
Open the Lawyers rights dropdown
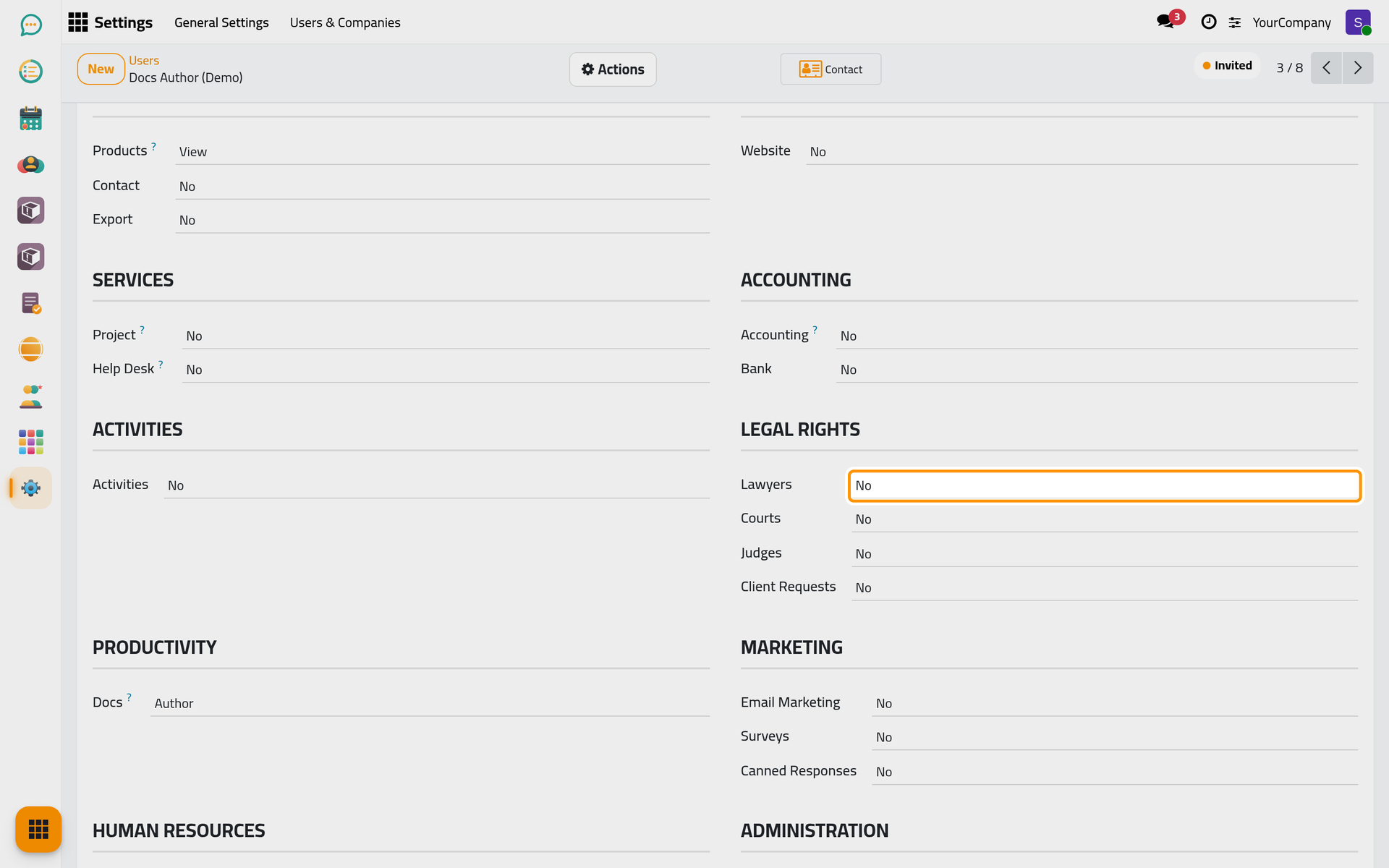coord(1104,485)
